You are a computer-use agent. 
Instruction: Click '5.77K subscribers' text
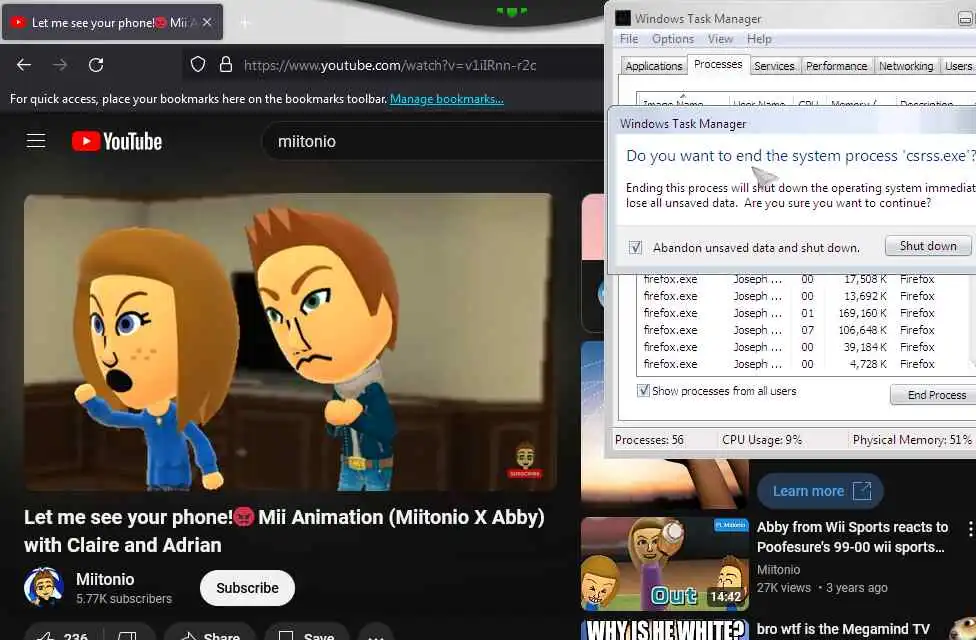(124, 598)
